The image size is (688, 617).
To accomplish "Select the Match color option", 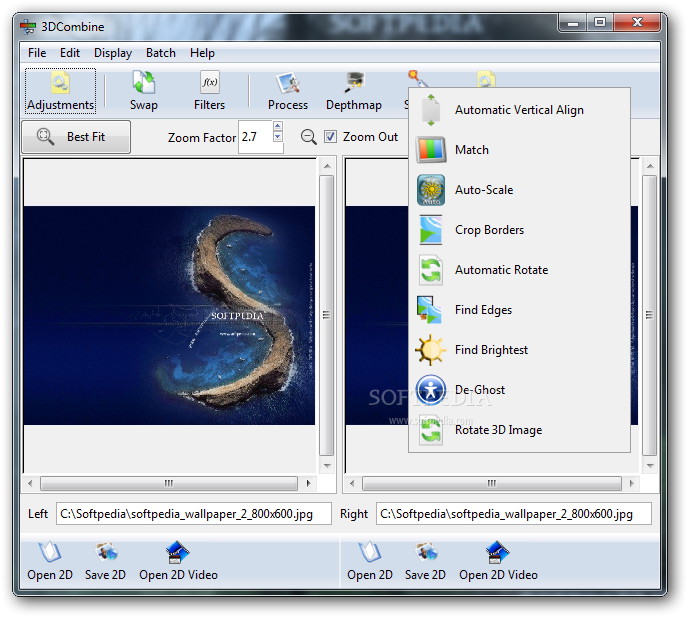I will [x=520, y=150].
